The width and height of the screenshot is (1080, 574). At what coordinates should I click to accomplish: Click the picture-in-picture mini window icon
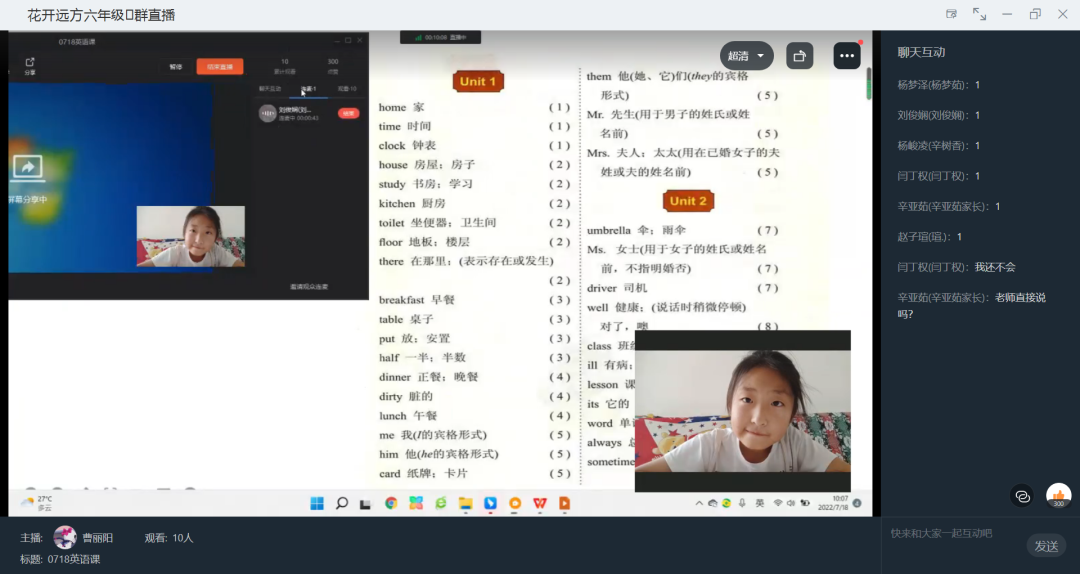point(951,14)
